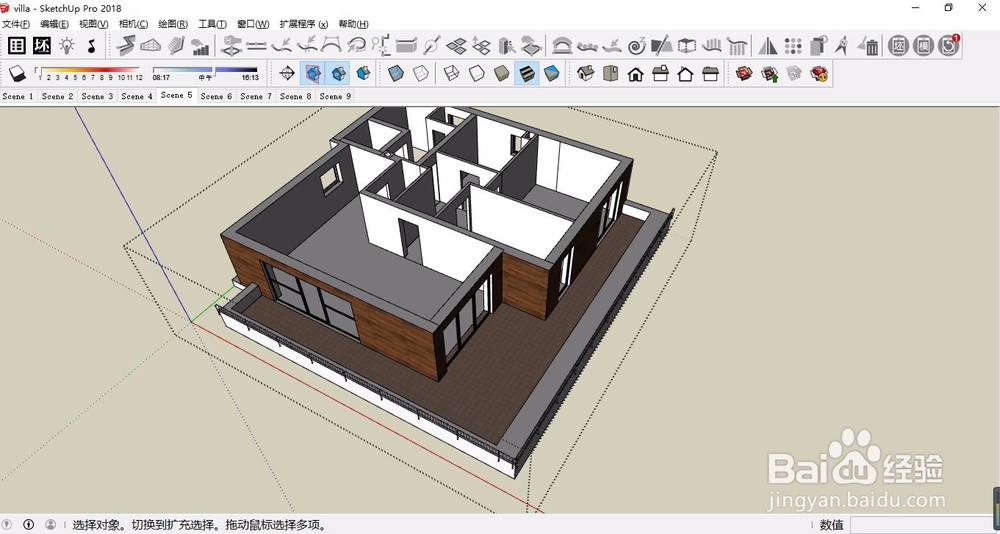Switch to Hidden Line face style

(x=476, y=73)
